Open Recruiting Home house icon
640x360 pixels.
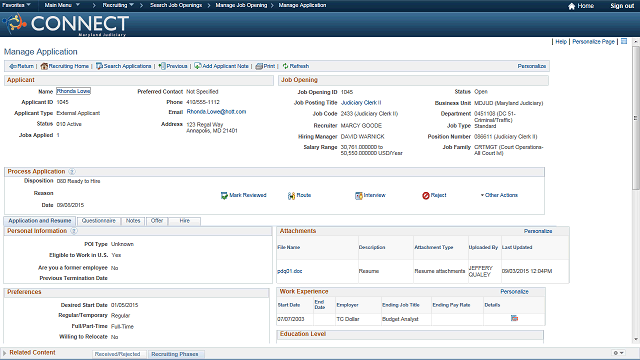44,66
